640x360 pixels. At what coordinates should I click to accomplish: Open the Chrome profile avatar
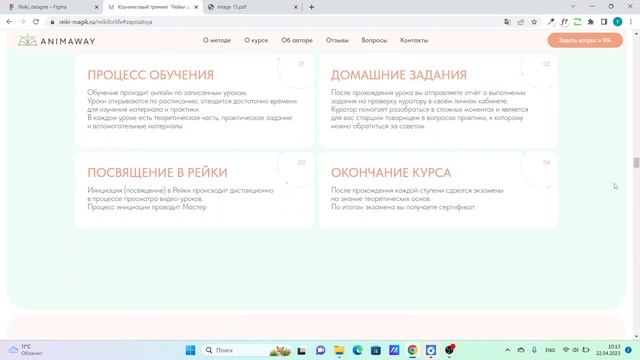point(618,22)
